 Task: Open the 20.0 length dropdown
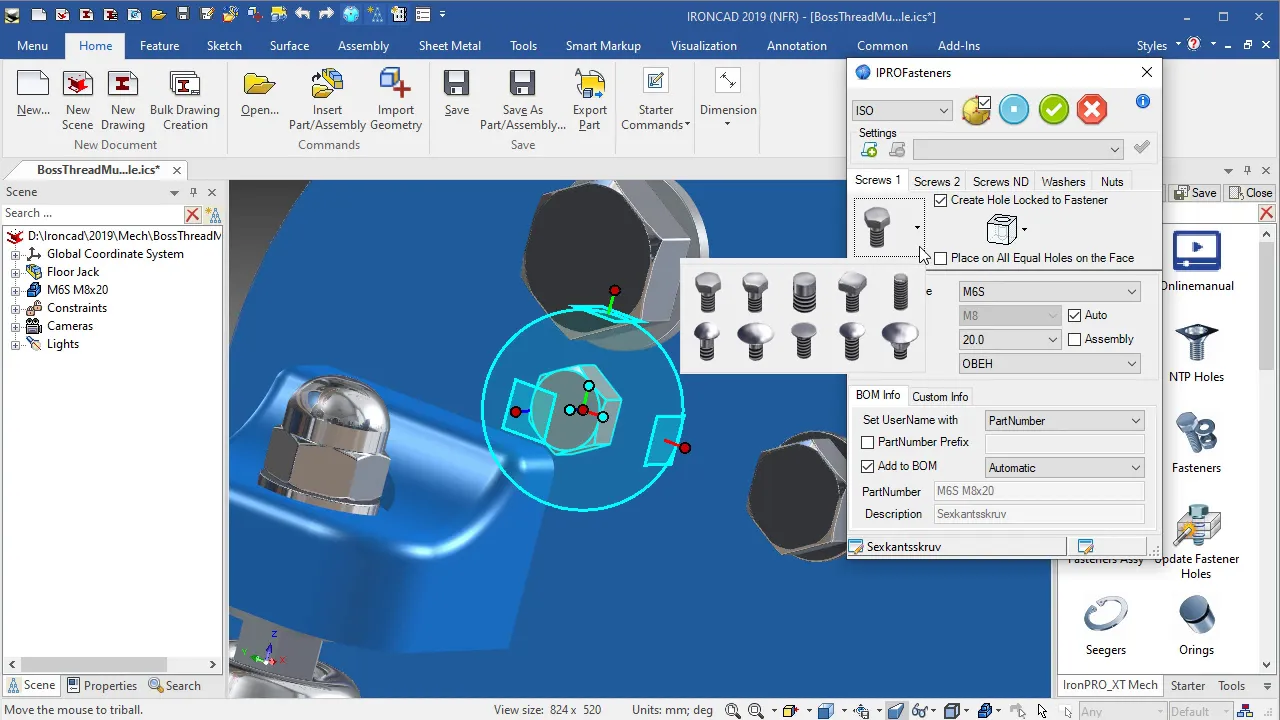(1009, 340)
